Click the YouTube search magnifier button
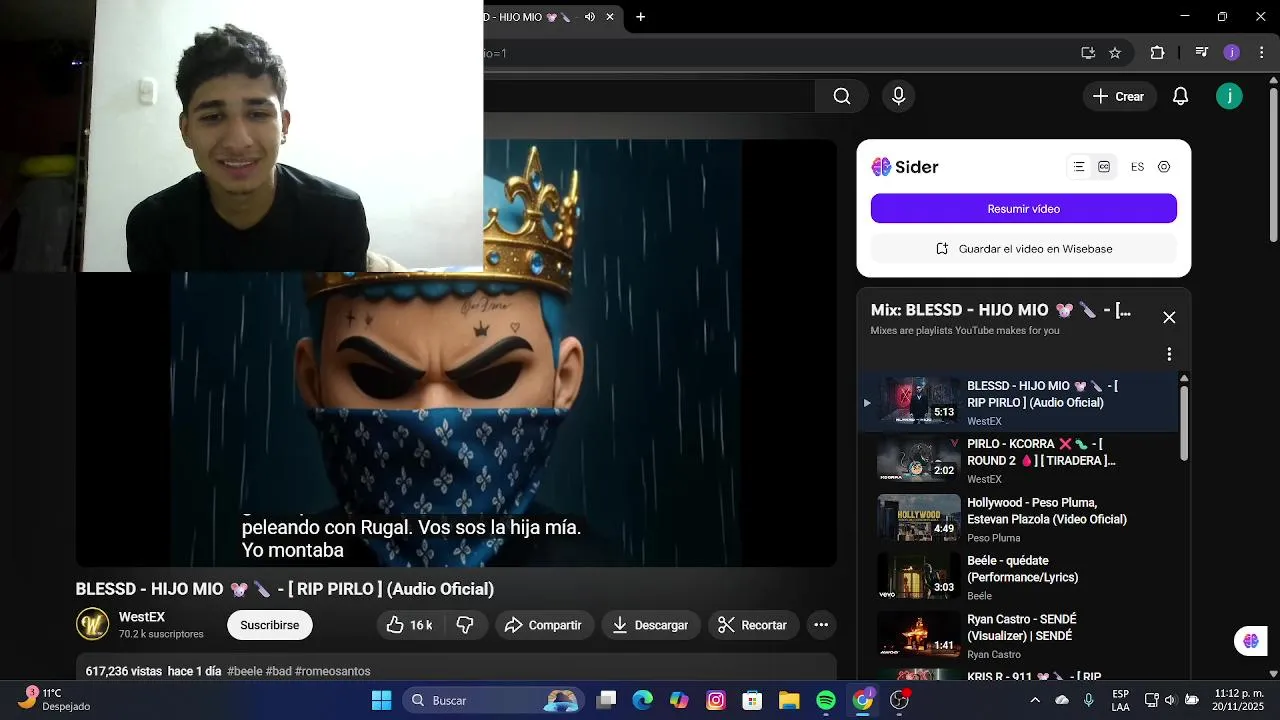The height and width of the screenshot is (720, 1280). (842, 96)
